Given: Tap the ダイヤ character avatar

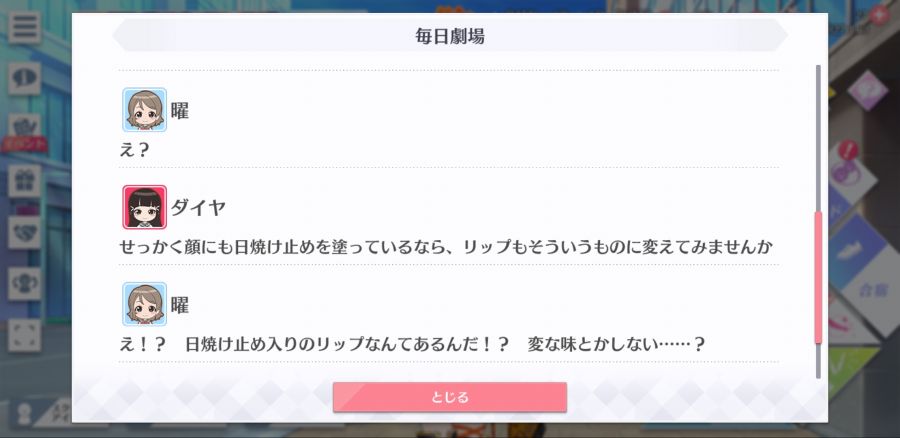Looking at the screenshot, I should [x=145, y=207].
